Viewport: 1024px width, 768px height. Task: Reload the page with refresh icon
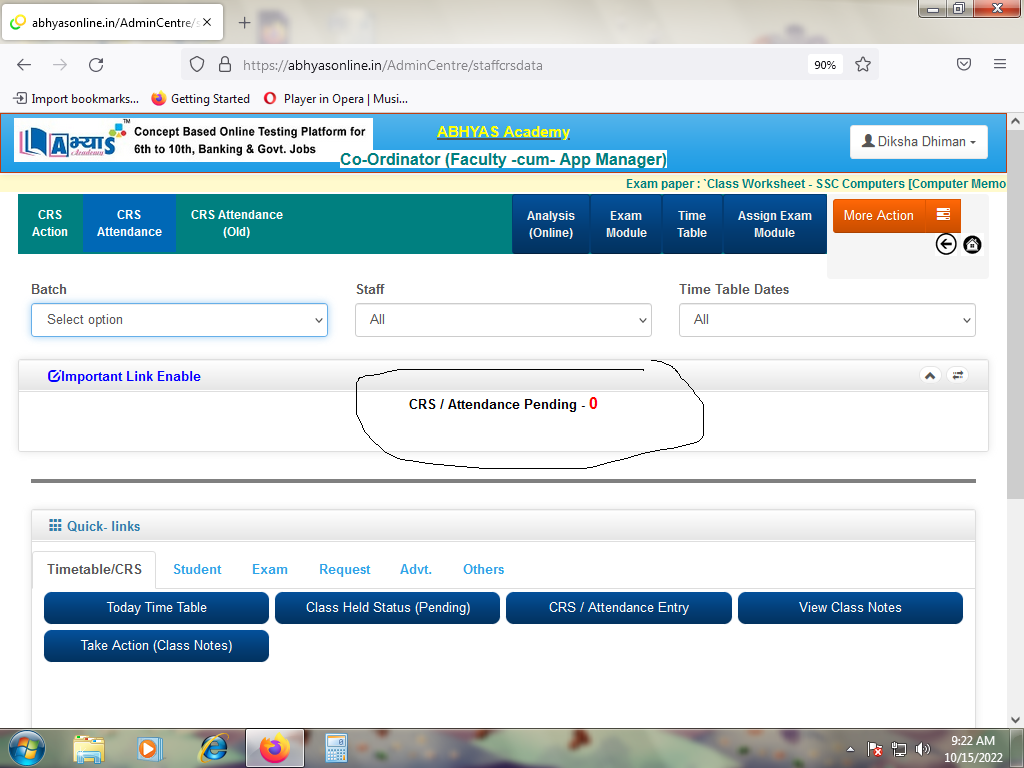[x=96, y=64]
